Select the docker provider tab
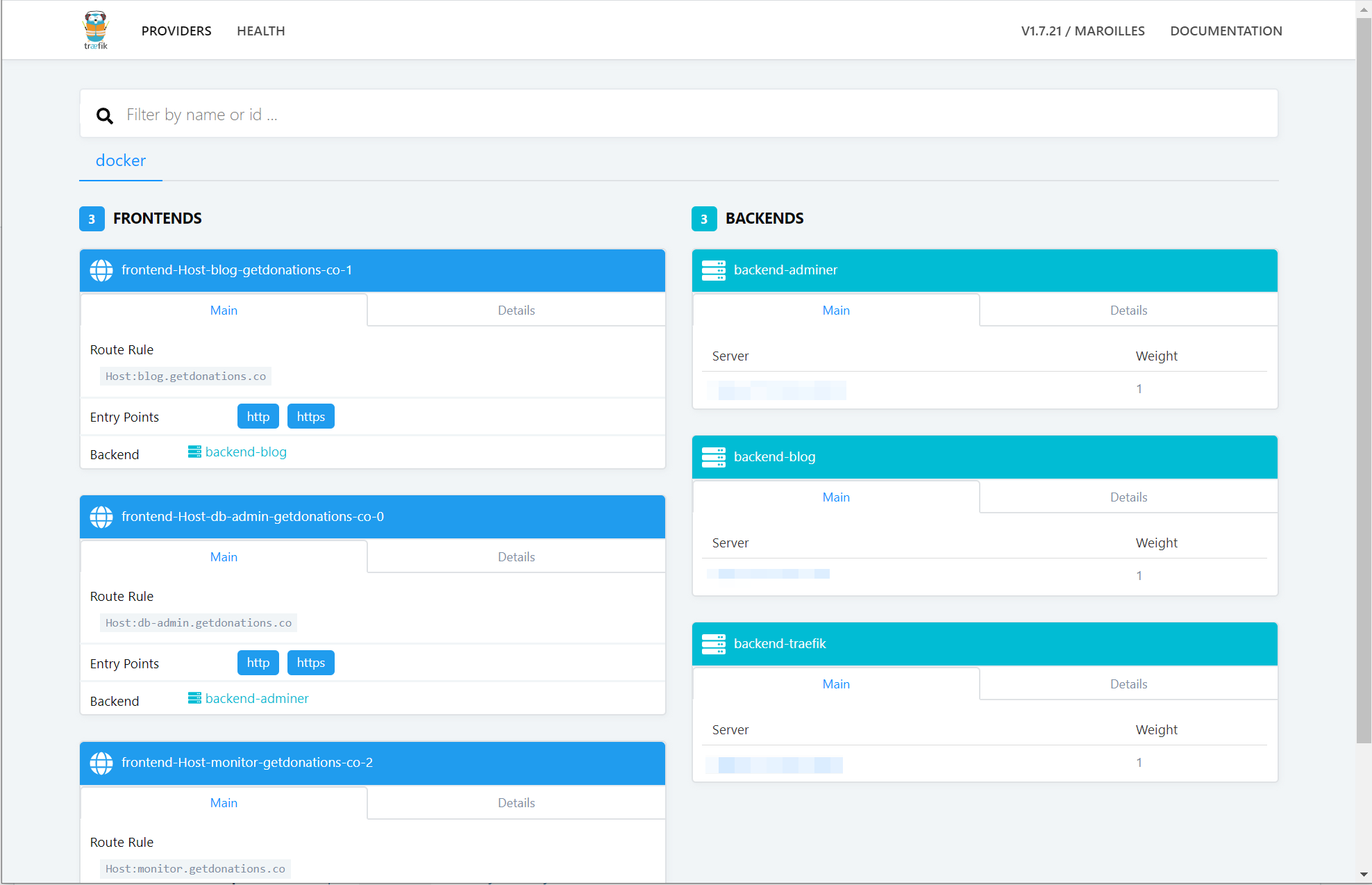The height and width of the screenshot is (885, 1372). (x=121, y=160)
